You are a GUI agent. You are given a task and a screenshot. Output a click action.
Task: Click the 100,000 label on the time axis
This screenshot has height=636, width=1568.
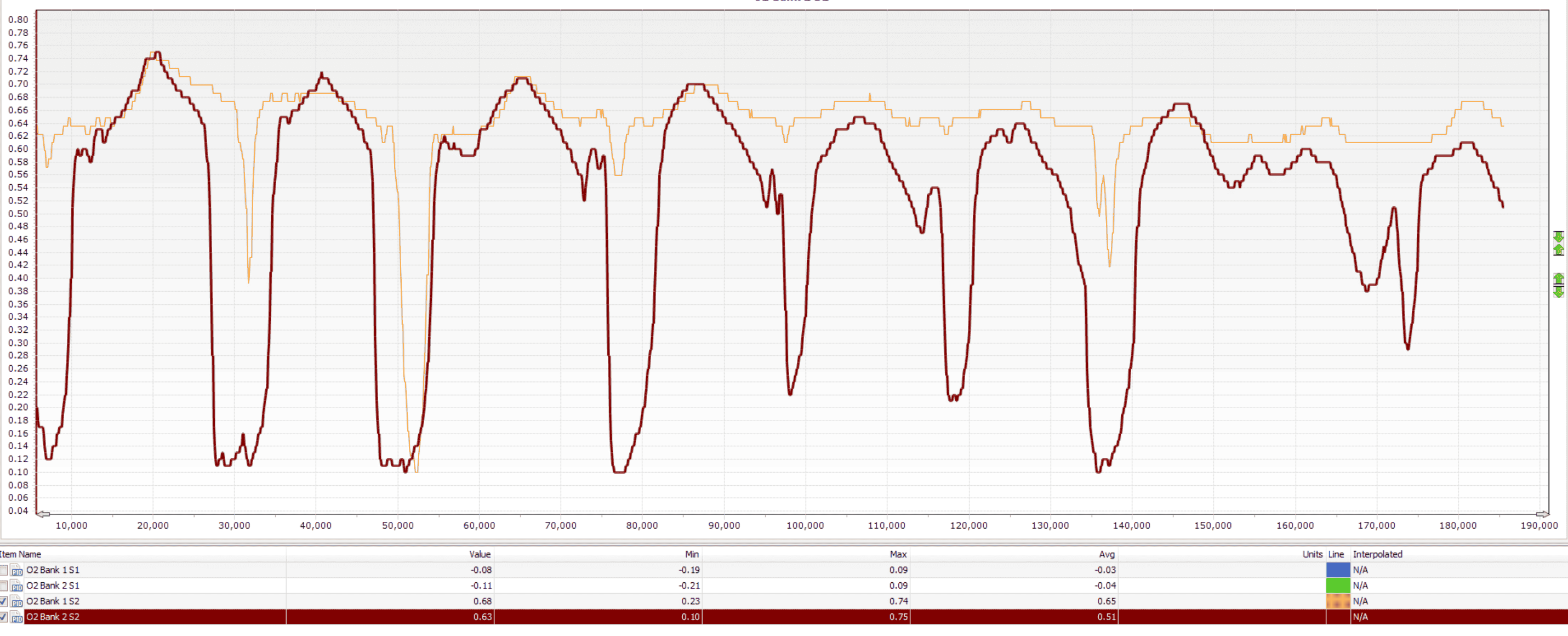point(805,526)
